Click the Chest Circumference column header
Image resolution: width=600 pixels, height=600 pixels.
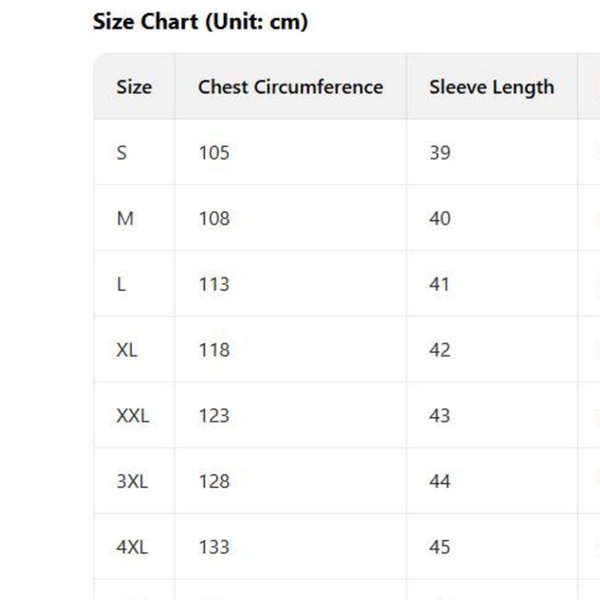(x=290, y=87)
